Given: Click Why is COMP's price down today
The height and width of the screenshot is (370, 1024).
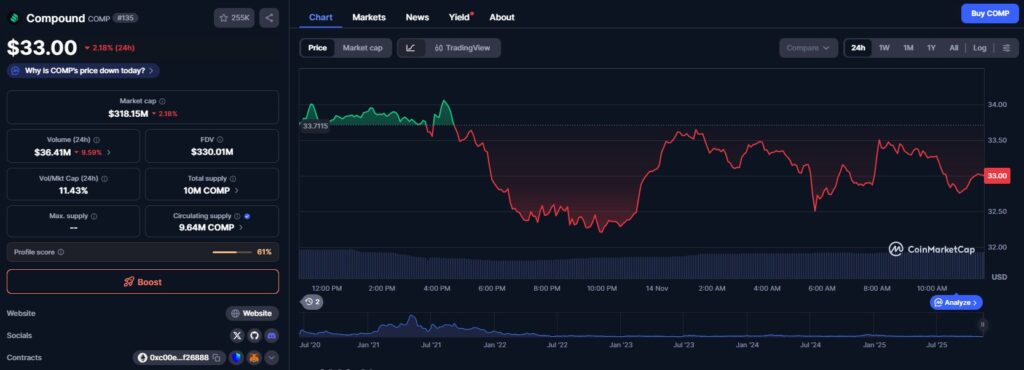Looking at the screenshot, I should (x=83, y=70).
